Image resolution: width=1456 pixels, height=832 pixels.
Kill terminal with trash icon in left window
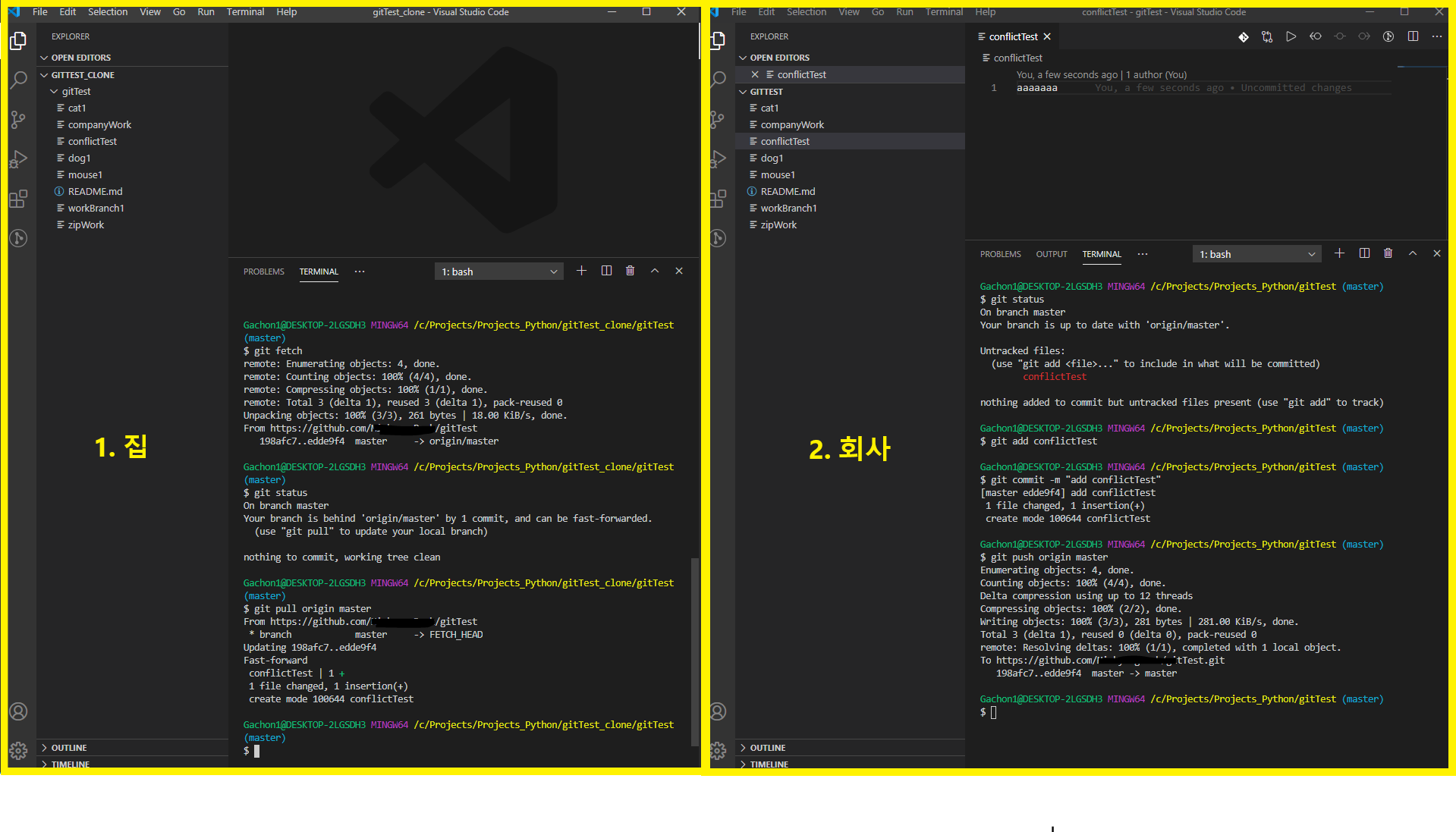[630, 271]
